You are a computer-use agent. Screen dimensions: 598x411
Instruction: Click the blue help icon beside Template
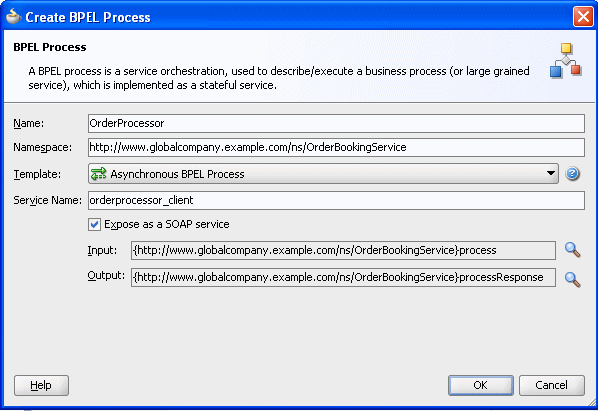[572, 174]
